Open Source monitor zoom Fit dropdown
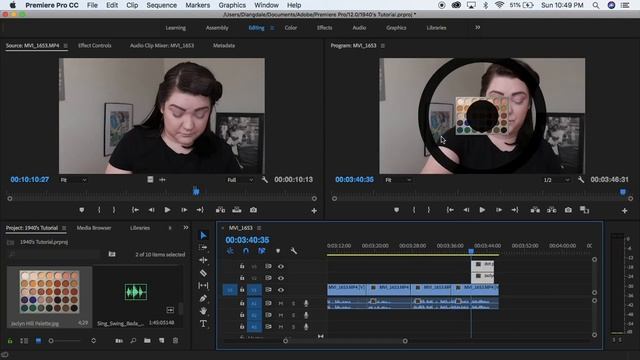 pos(73,180)
